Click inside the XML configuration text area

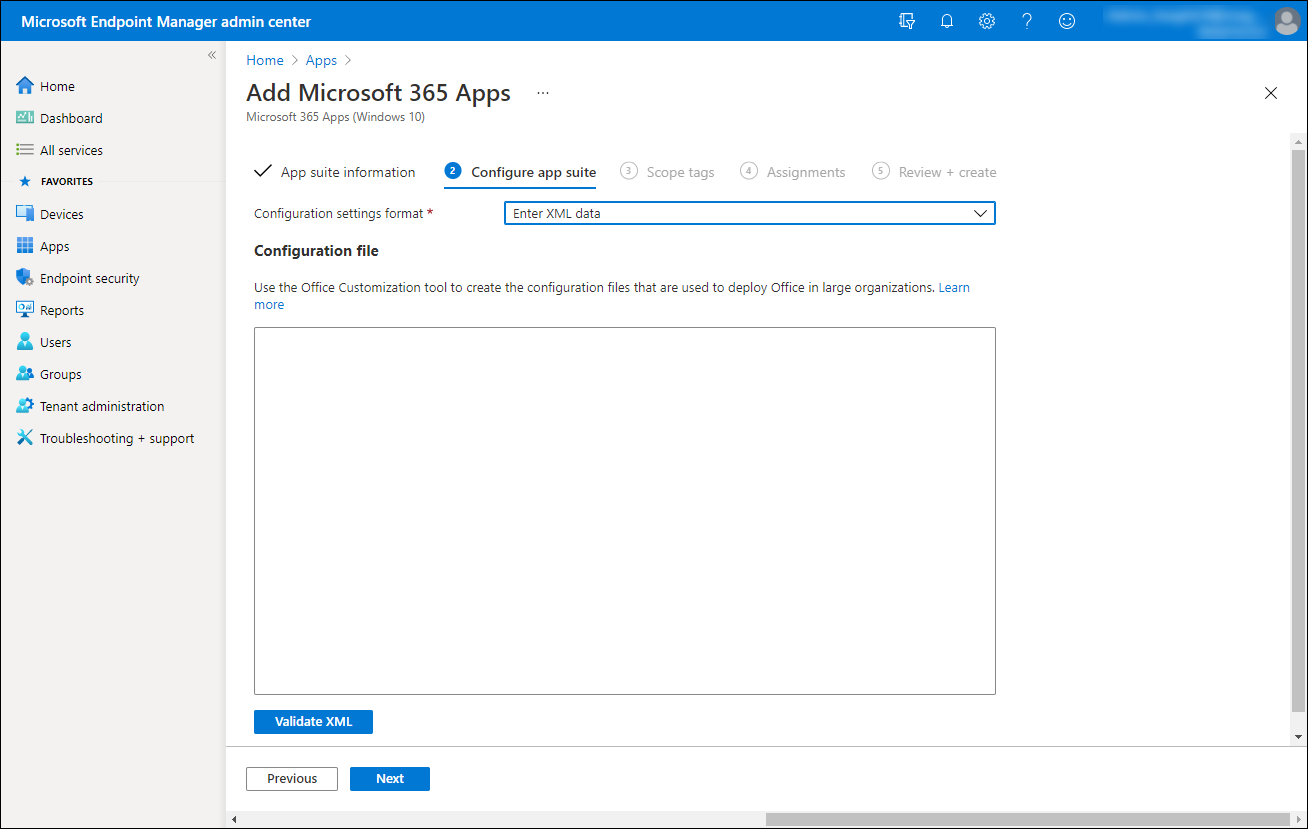pyautogui.click(x=625, y=511)
